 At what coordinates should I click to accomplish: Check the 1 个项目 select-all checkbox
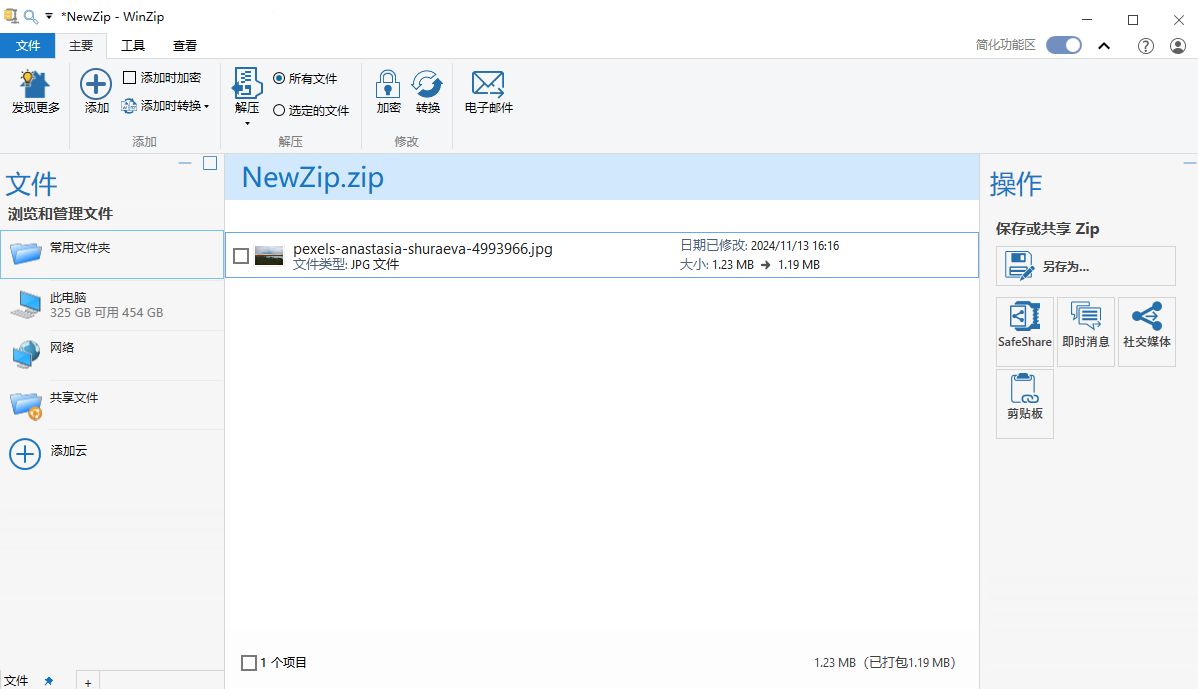(x=248, y=662)
